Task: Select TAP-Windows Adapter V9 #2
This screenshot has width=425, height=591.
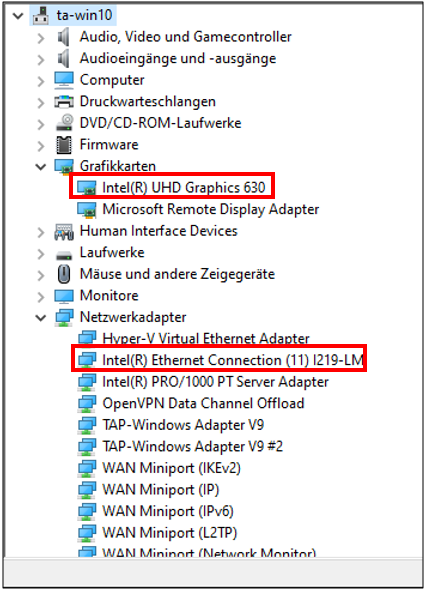Action: (x=193, y=447)
